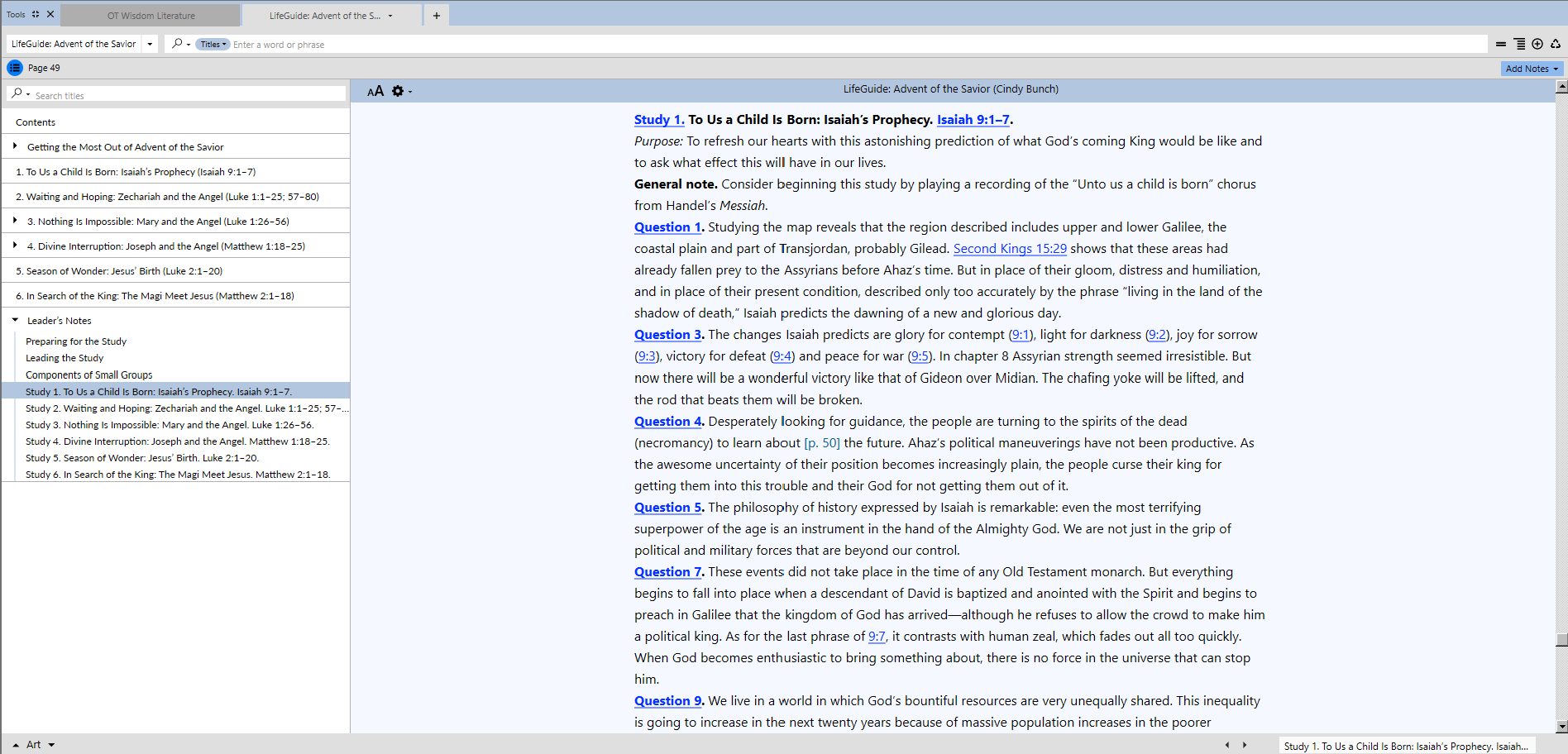
Task: Follow the Study 1. link in the text
Action: [659, 120]
